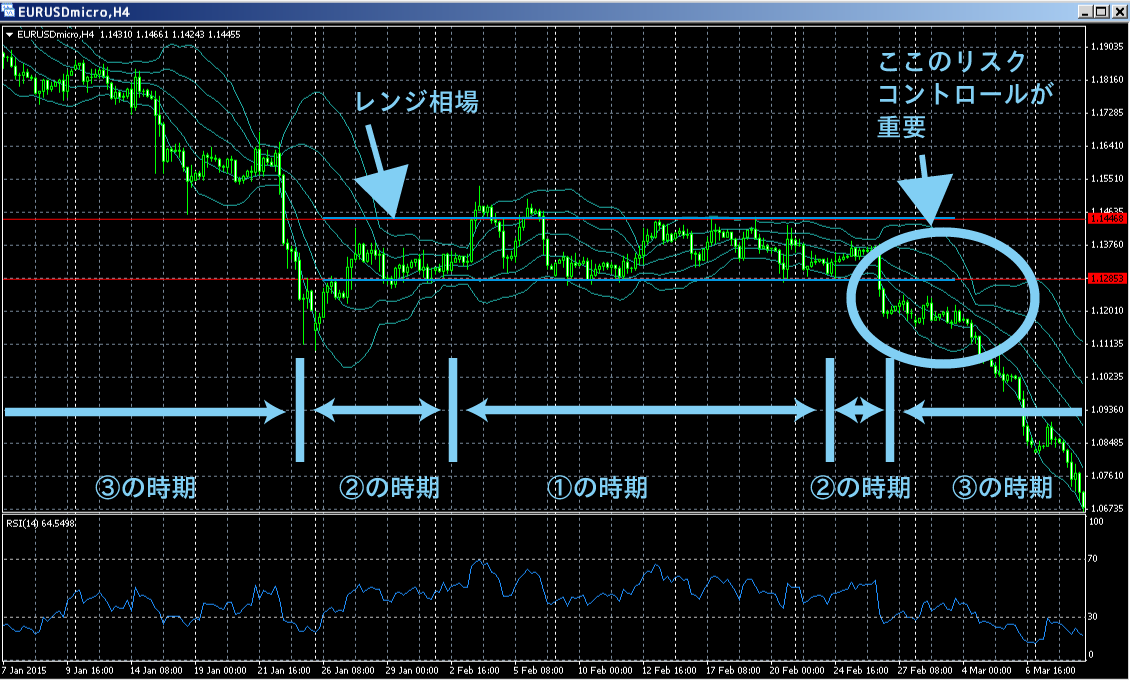This screenshot has height=680, width=1130.
Task: Minimize the EURUSDmicro,H4 chart window
Action: coord(1085,11)
